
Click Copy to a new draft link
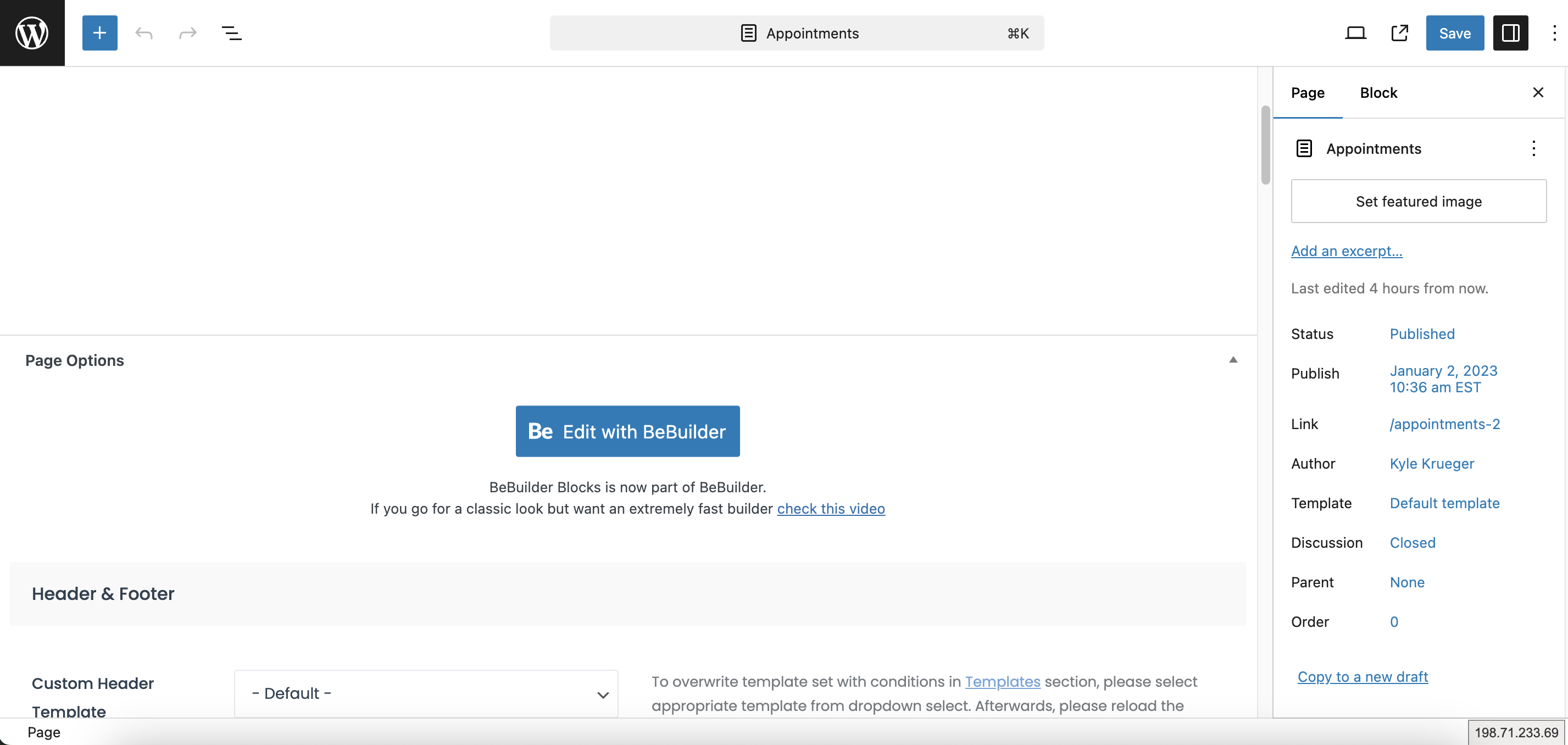1362,677
